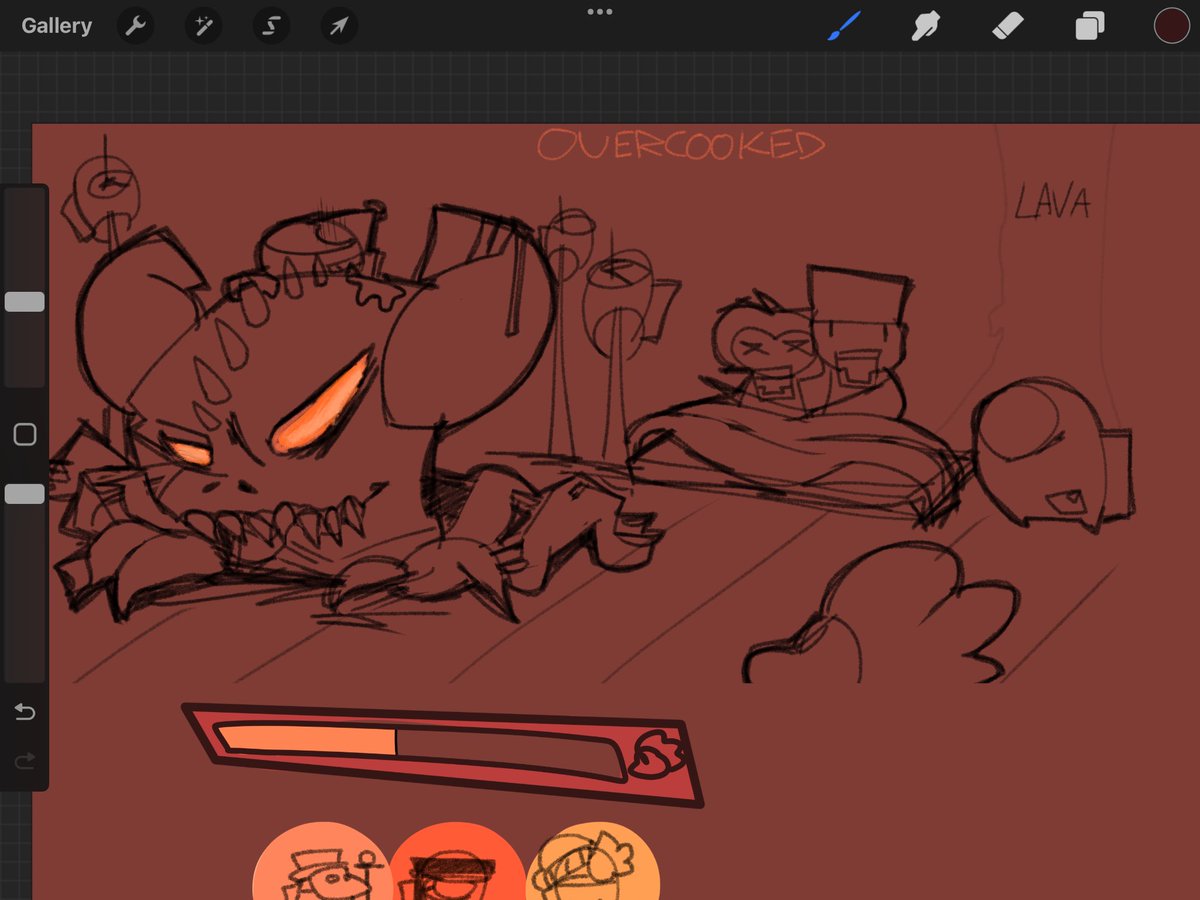Image resolution: width=1200 pixels, height=900 pixels.
Task: Open the Layers panel
Action: point(1089,26)
